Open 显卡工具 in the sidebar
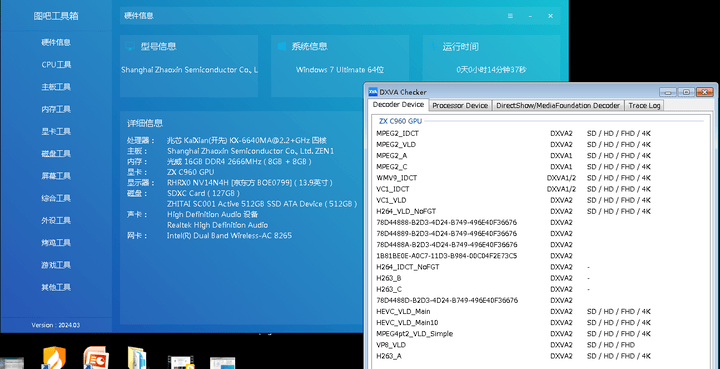Screen dimensions: 720x369 56,131
